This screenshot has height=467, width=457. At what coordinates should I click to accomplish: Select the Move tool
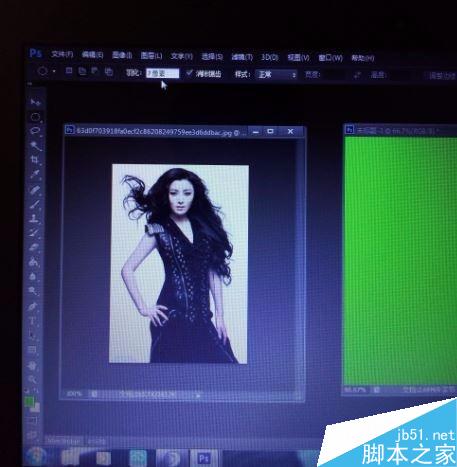point(35,102)
